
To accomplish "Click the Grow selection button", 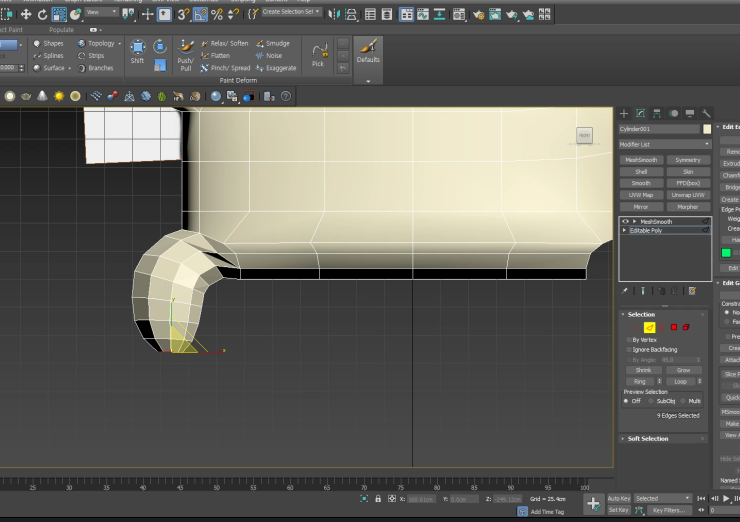I will pyautogui.click(x=686, y=370).
